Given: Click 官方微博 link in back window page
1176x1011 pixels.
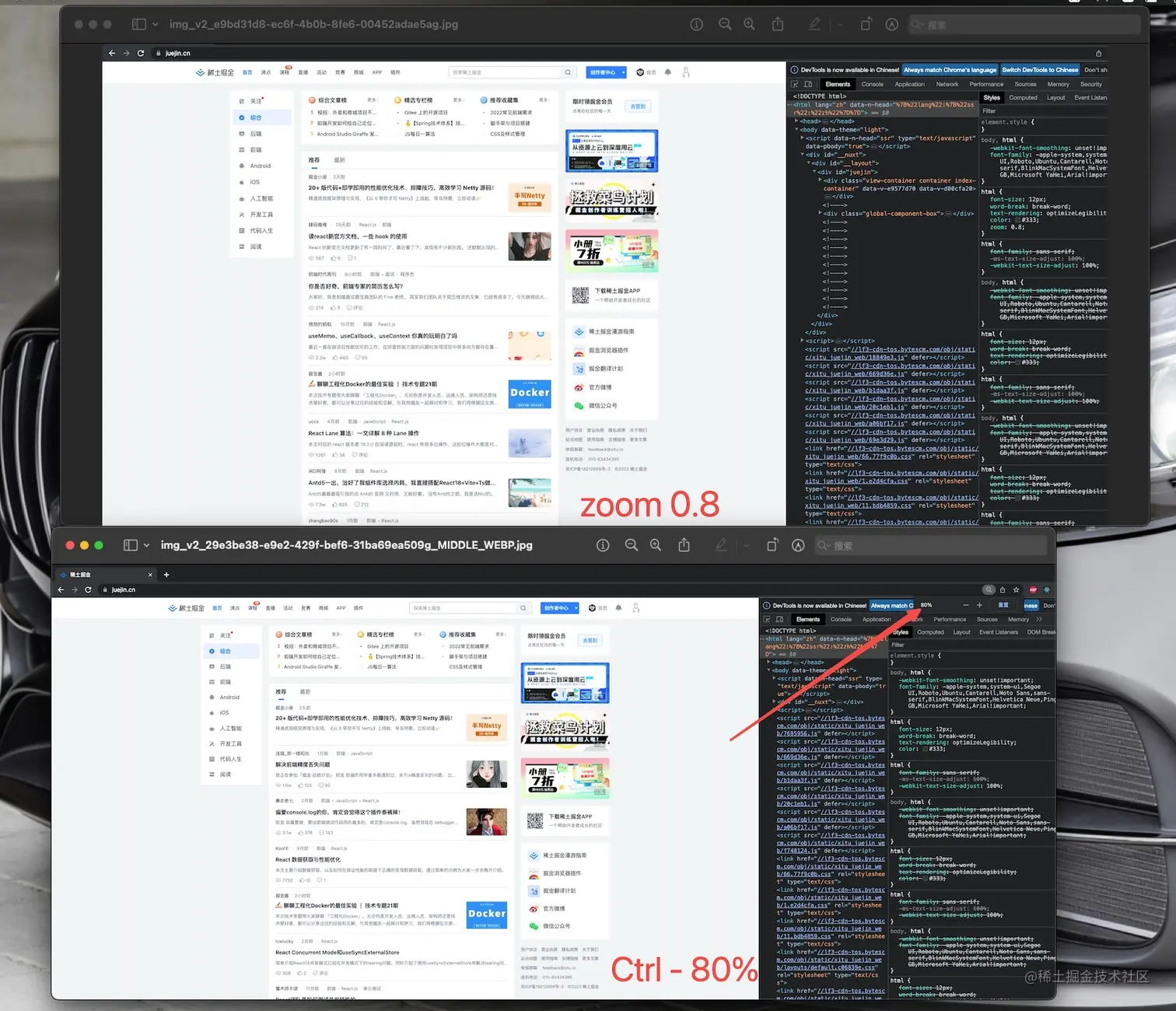Looking at the screenshot, I should 600,387.
